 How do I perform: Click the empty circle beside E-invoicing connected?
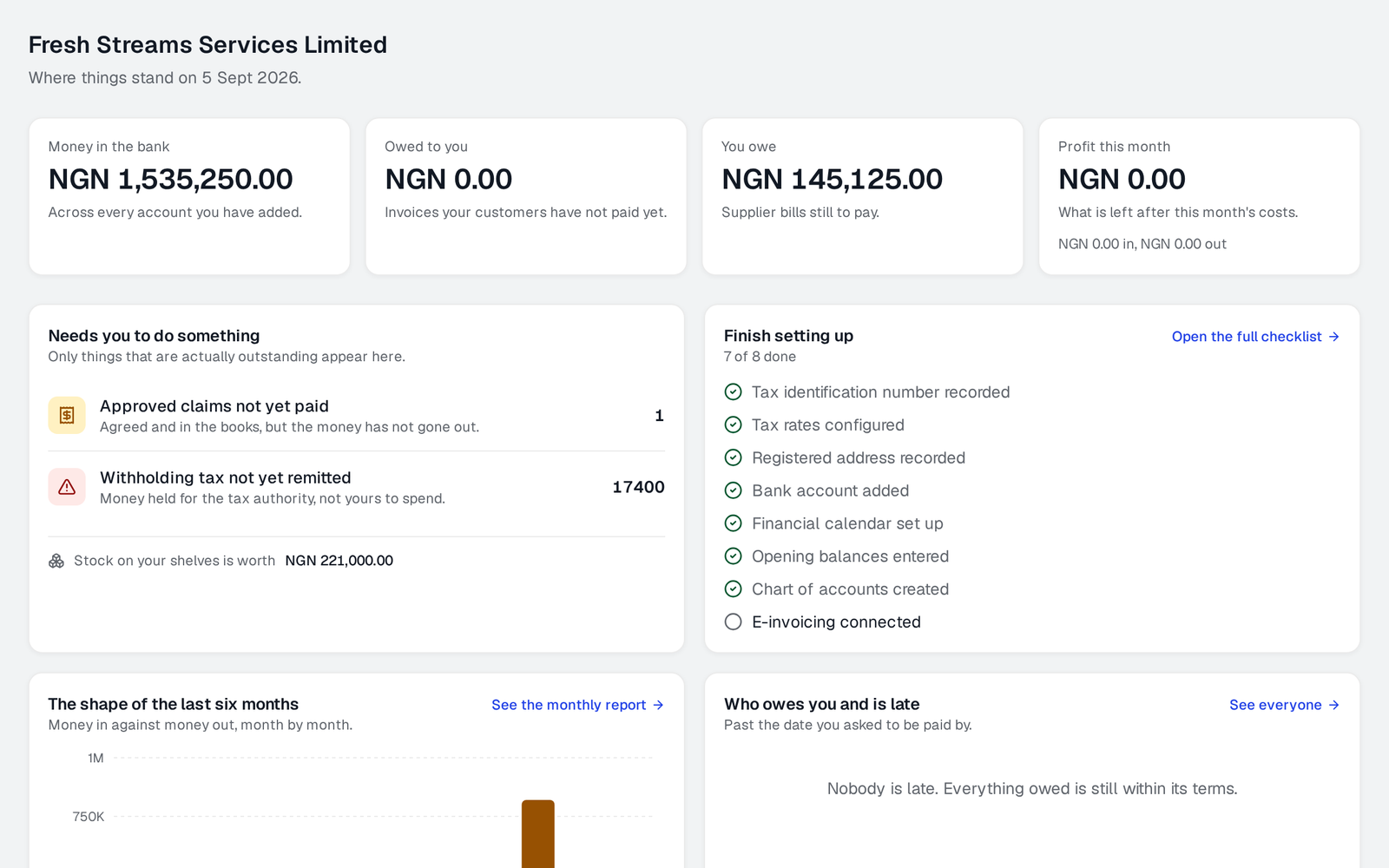pos(734,622)
